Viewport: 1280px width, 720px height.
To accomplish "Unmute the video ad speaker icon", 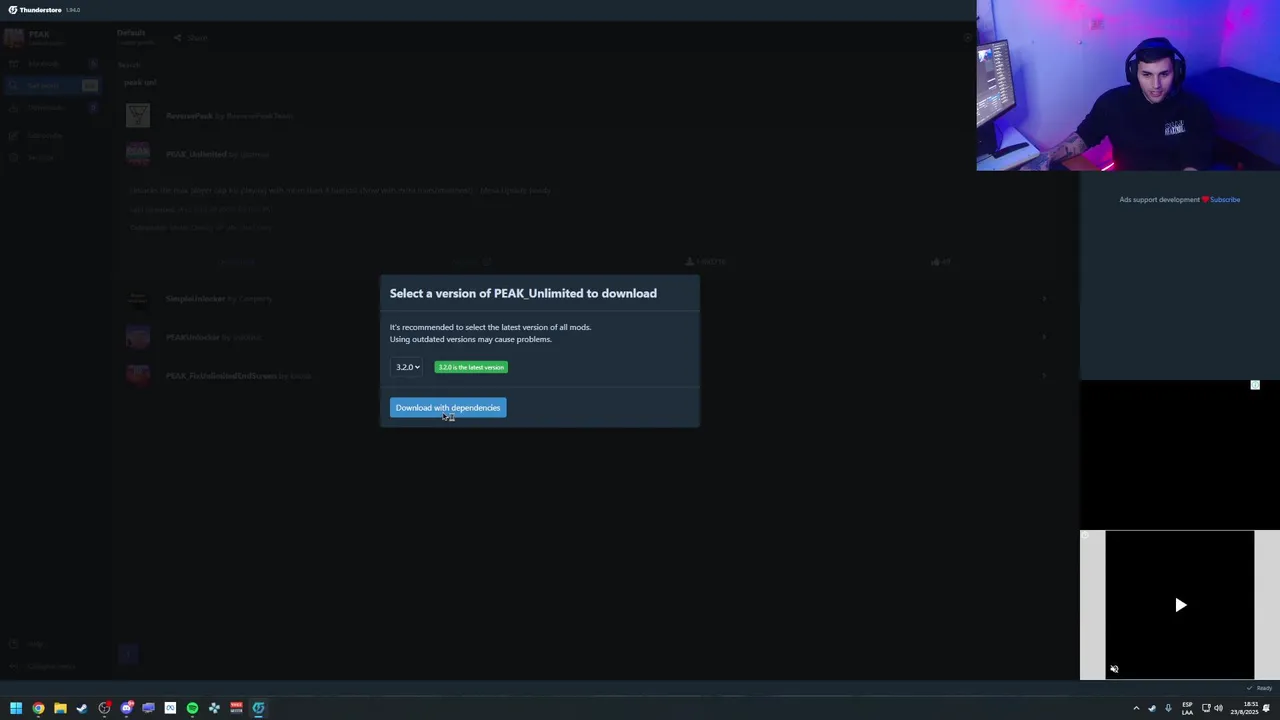I will tap(1114, 669).
